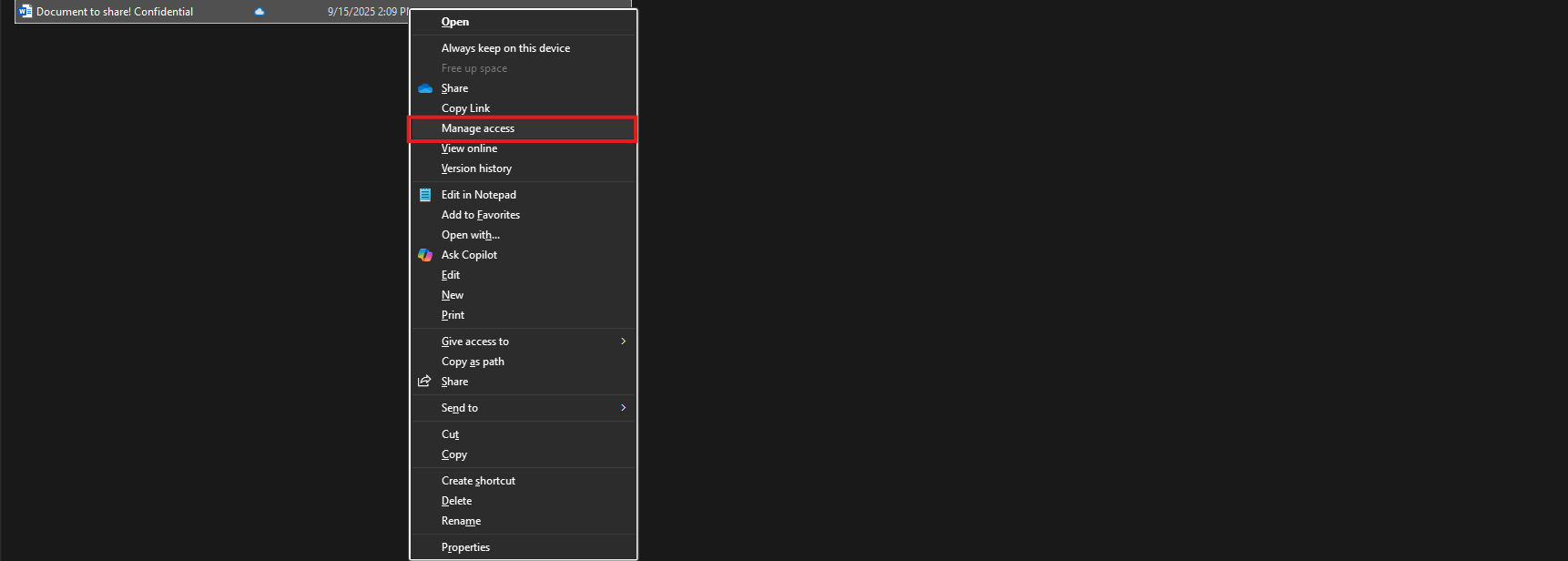The height and width of the screenshot is (561, 1568).
Task: Select Rename from the context menu
Action: coord(461,521)
